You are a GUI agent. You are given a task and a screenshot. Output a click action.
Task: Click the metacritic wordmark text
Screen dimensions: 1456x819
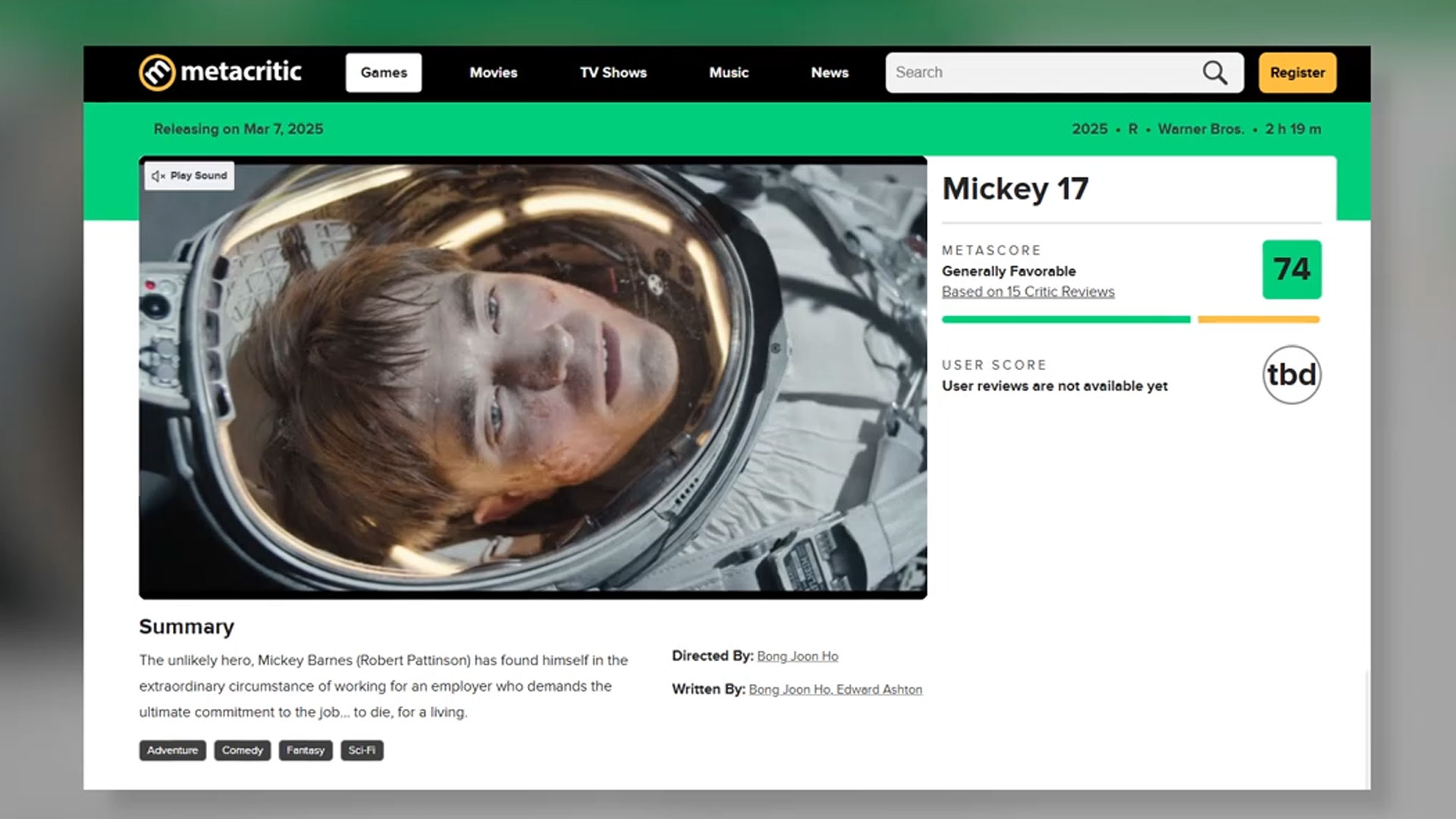coord(241,71)
